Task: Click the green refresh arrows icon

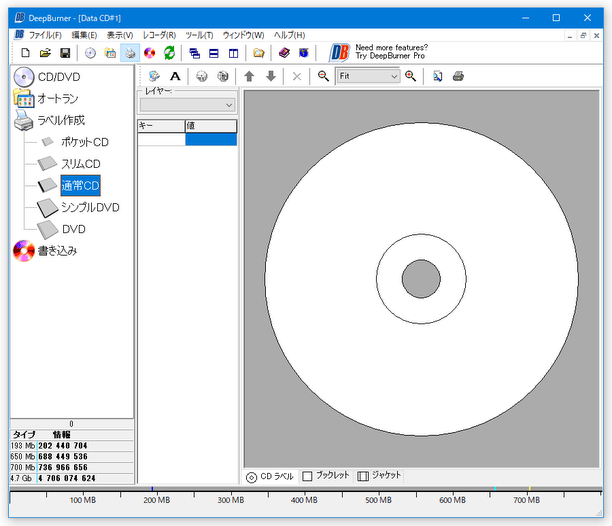Action: pyautogui.click(x=169, y=53)
